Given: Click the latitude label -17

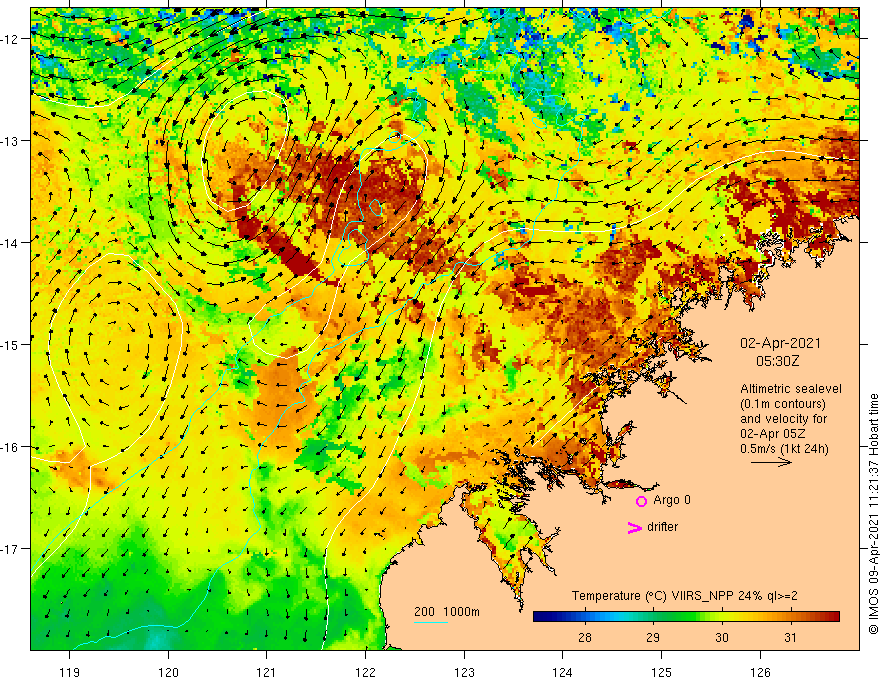Looking at the screenshot, I should pyautogui.click(x=10, y=549).
